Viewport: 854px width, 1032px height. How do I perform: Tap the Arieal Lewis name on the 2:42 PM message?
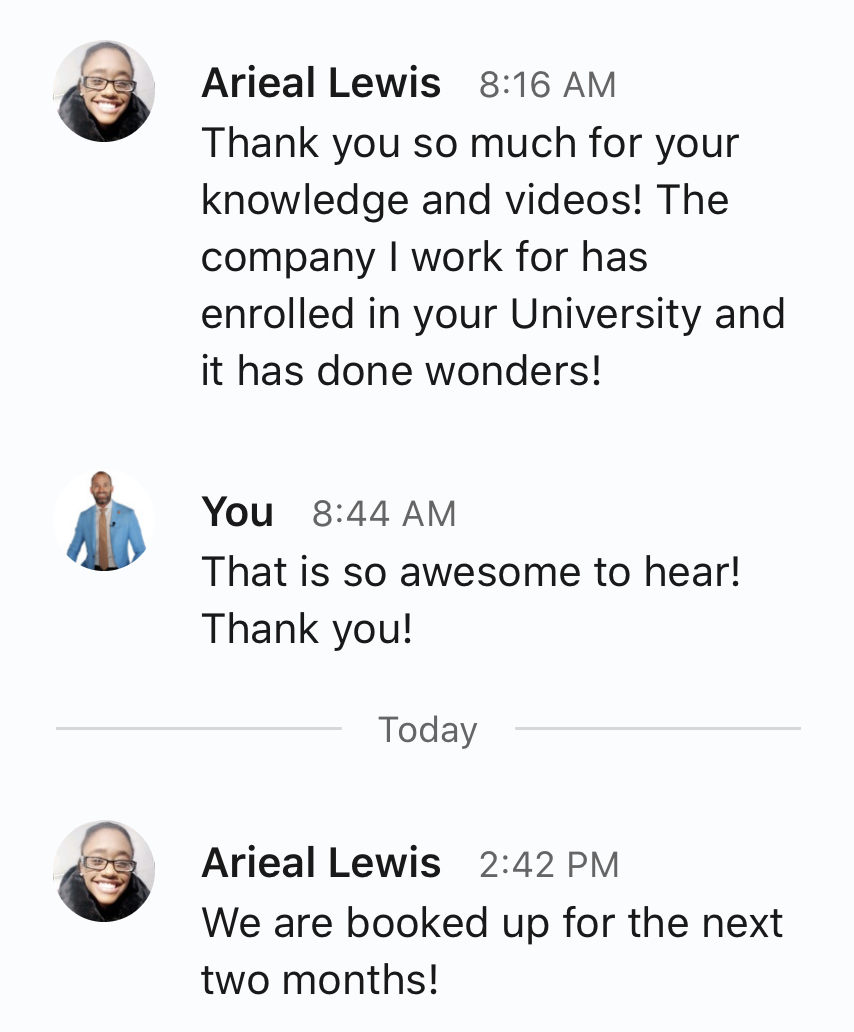click(321, 863)
